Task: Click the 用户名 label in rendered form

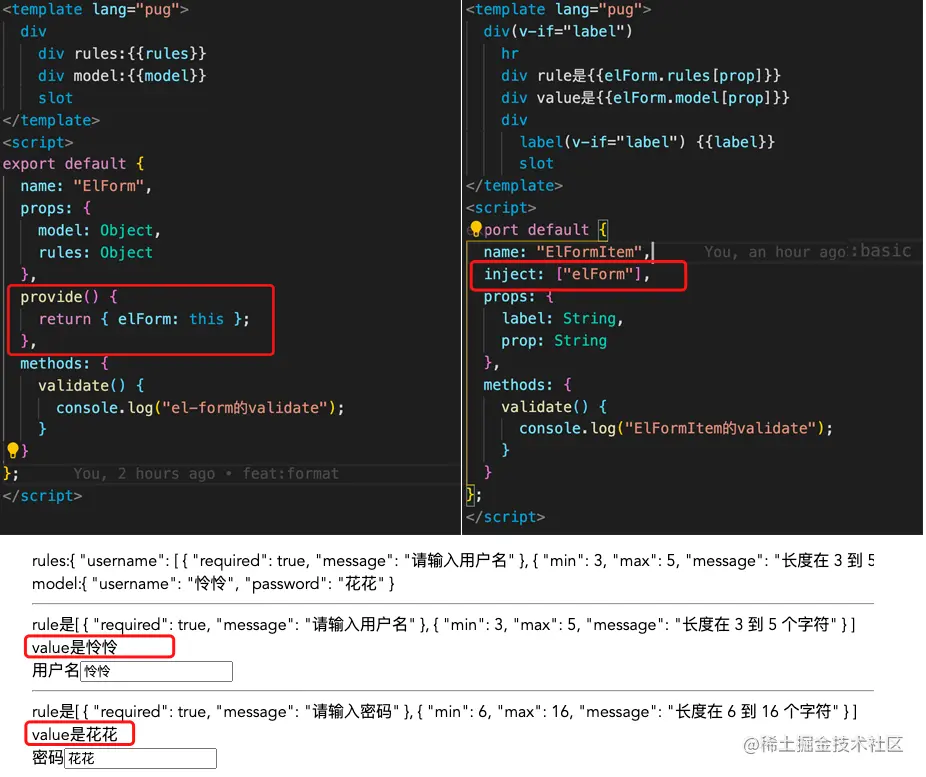Action: (x=56, y=670)
